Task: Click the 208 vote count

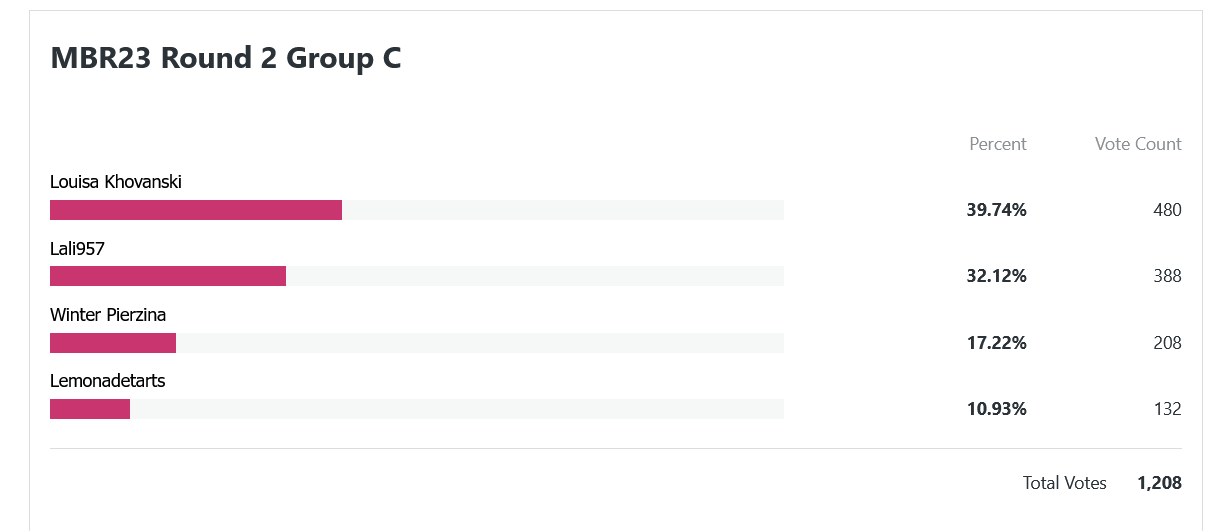Action: [1167, 343]
